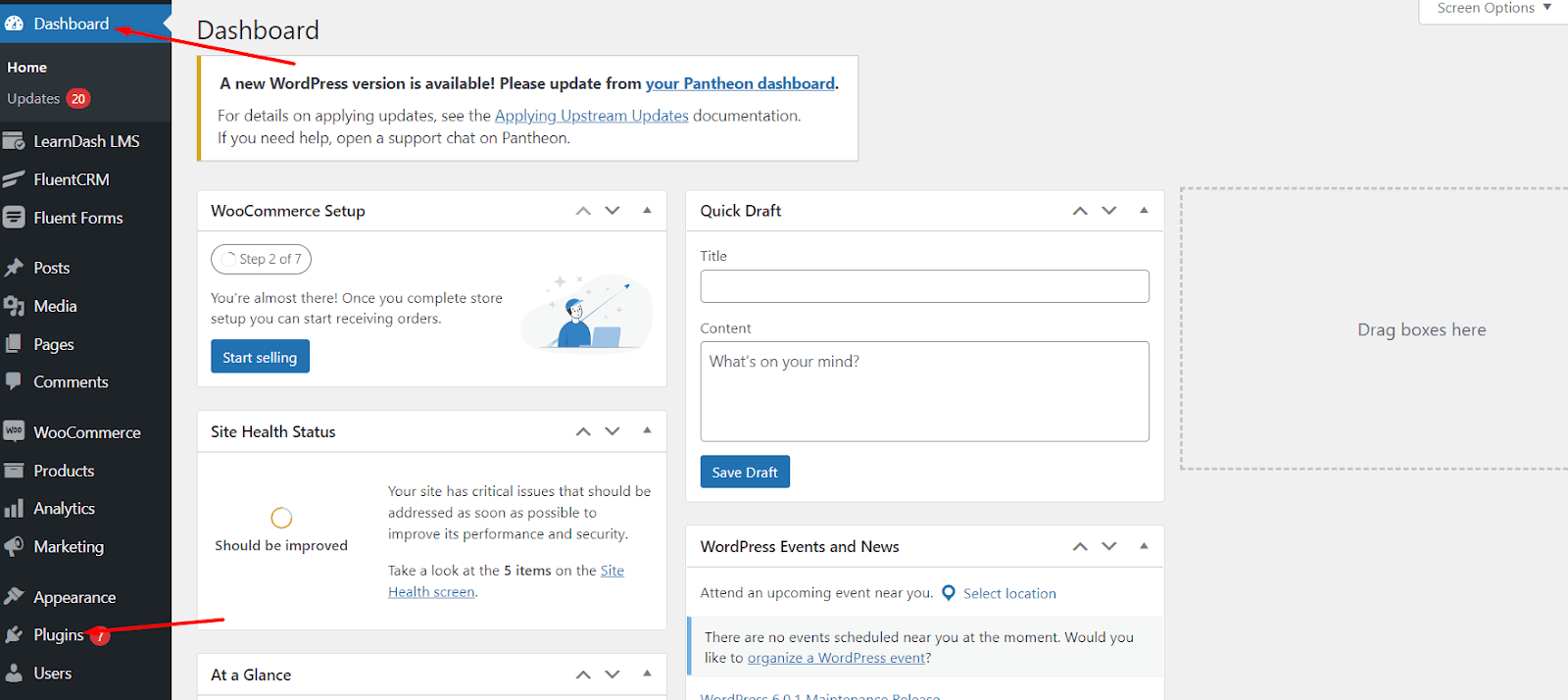Expand the Screen Options dropdown
The width and height of the screenshot is (1568, 700).
[x=1494, y=9]
